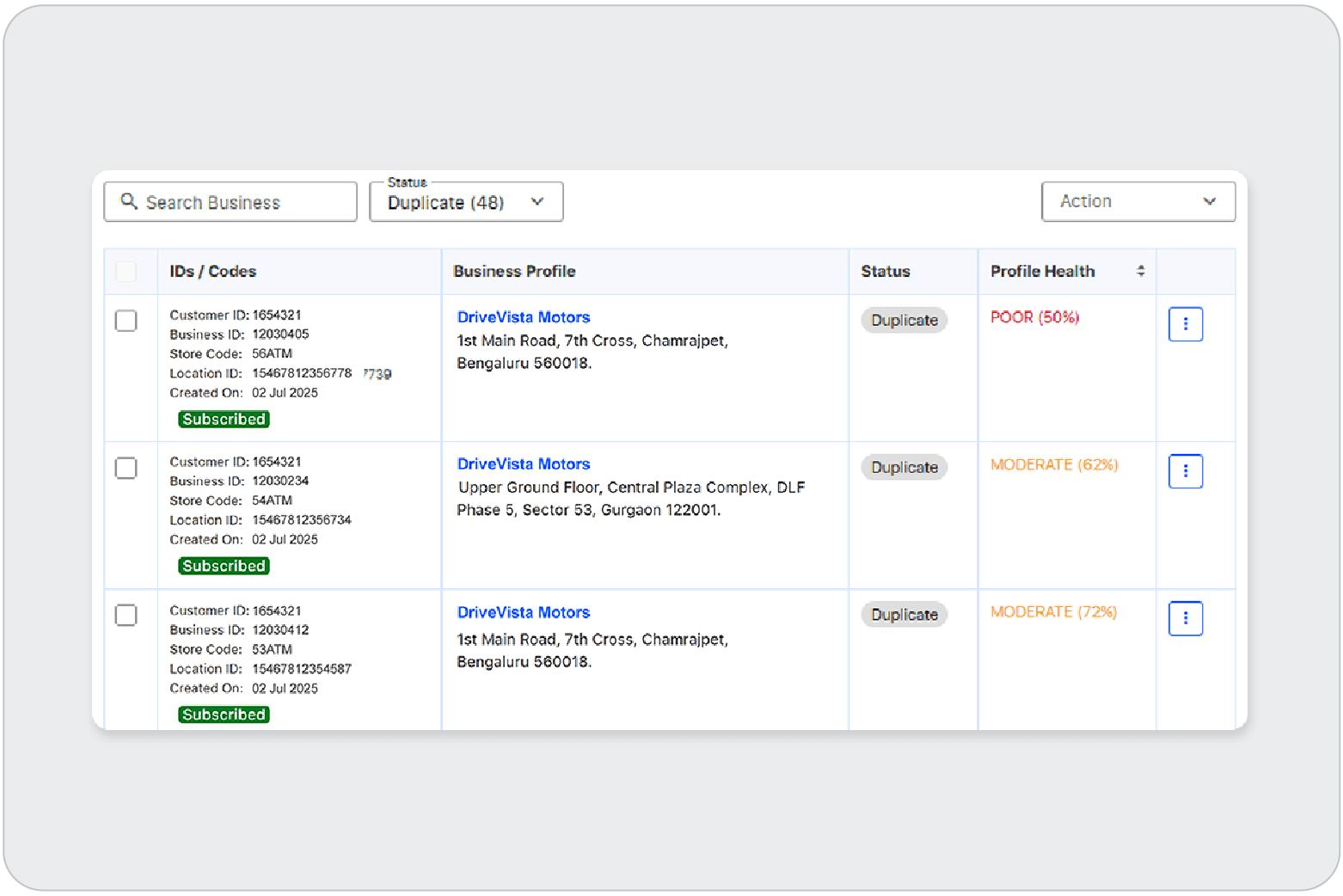Open DriveVista Motors link for store 53ATM

[523, 612]
